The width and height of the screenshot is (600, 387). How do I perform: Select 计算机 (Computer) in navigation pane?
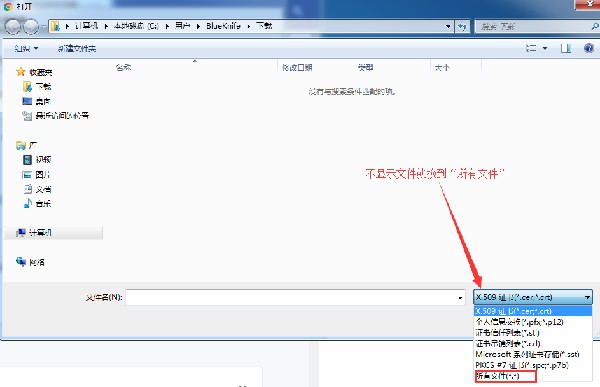40,232
